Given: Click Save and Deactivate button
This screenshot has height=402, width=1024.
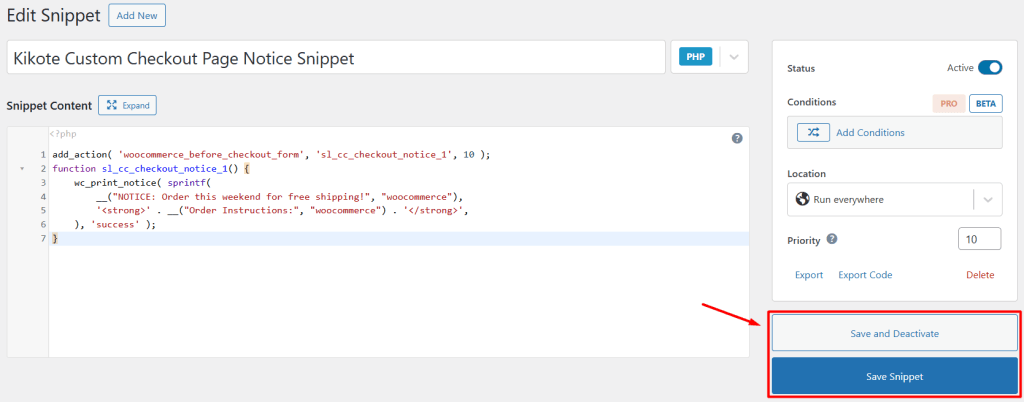Looking at the screenshot, I should [894, 333].
